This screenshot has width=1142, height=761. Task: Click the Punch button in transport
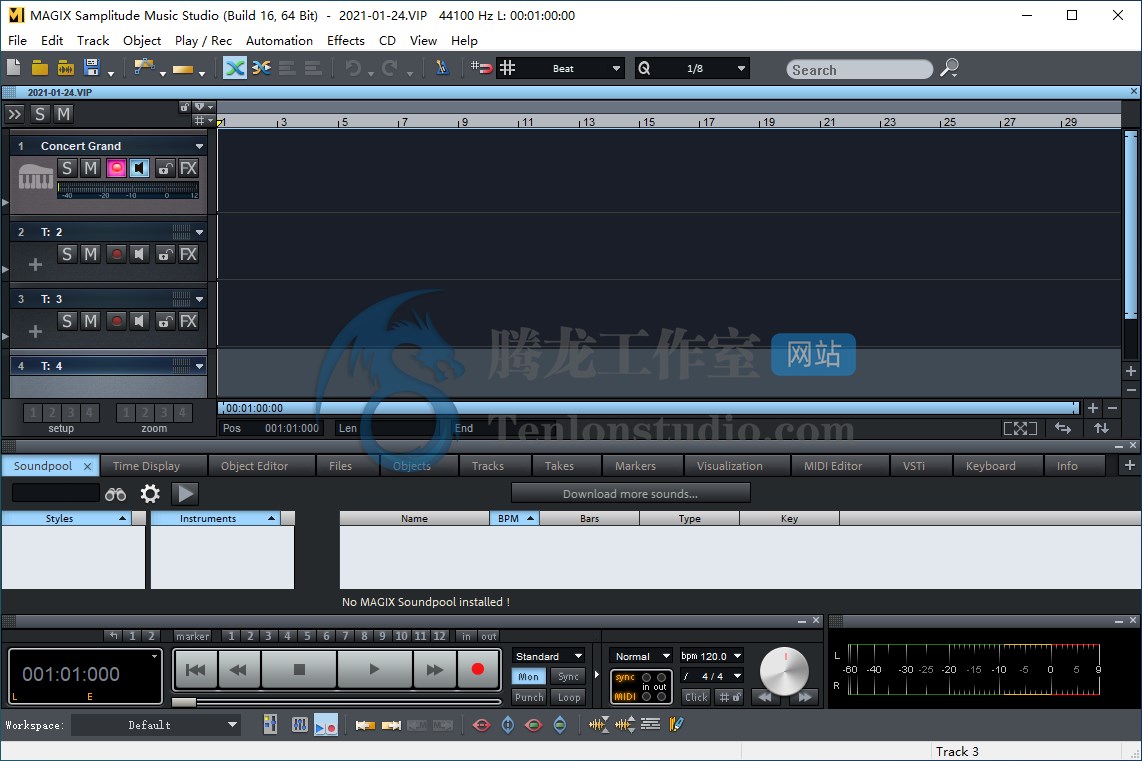point(529,697)
